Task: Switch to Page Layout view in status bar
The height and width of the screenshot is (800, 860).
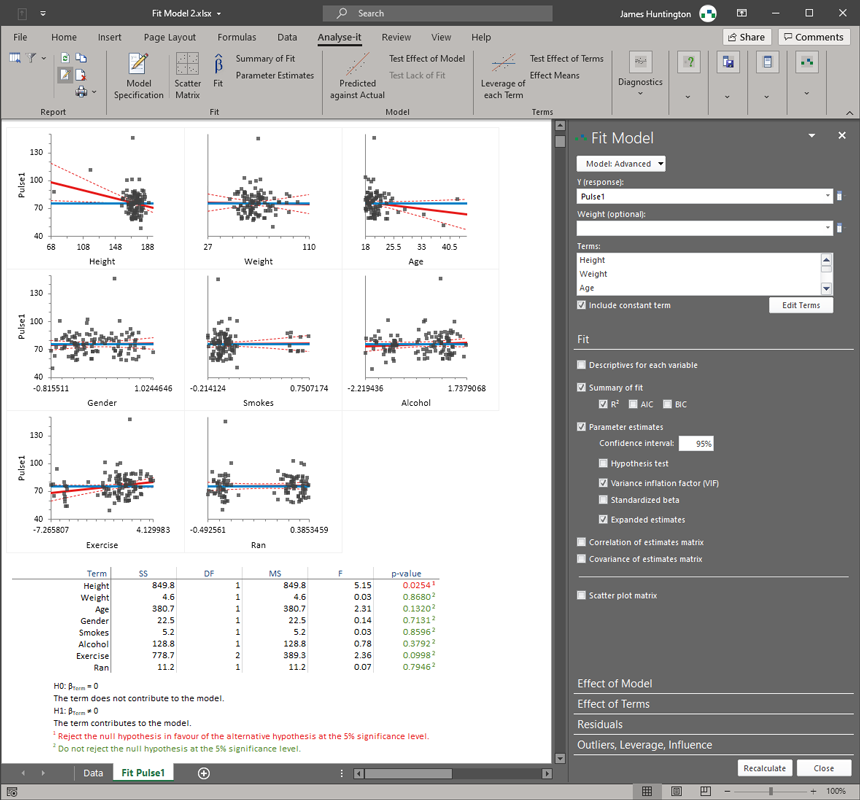Action: 676,791
